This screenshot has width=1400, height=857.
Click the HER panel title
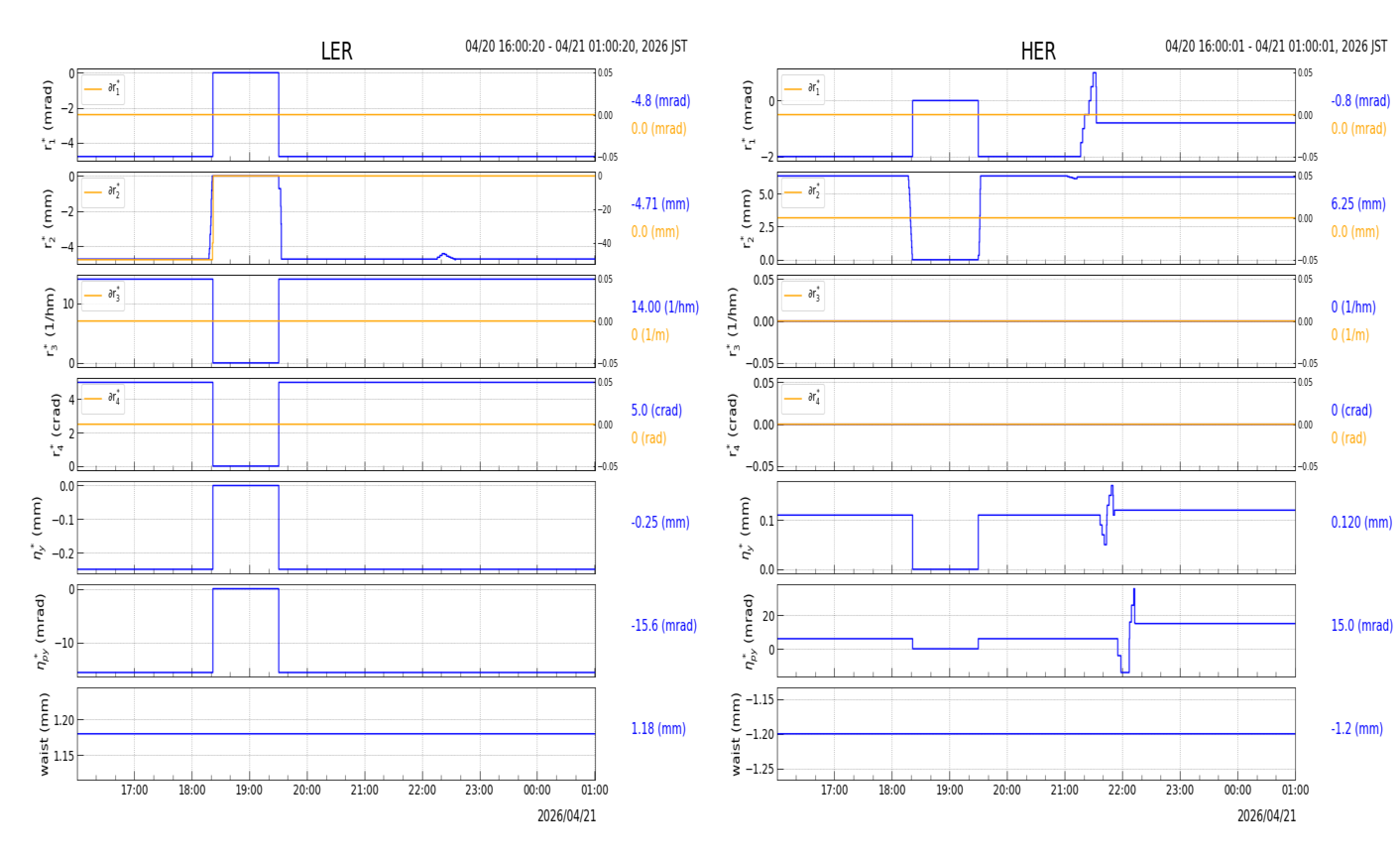pyautogui.click(x=1038, y=52)
